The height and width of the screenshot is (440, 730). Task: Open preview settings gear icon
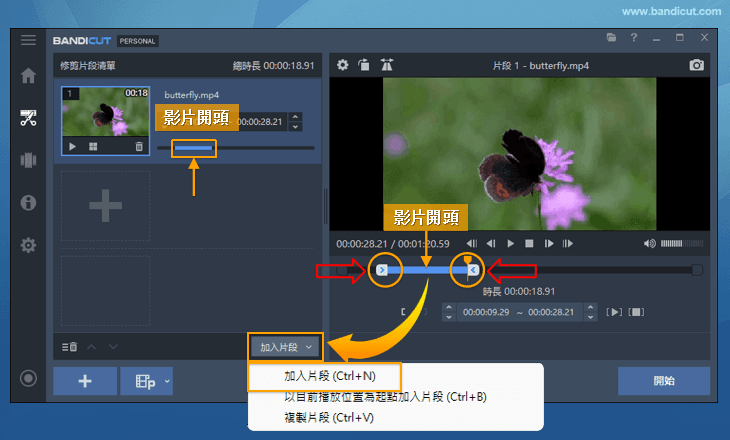click(x=343, y=65)
